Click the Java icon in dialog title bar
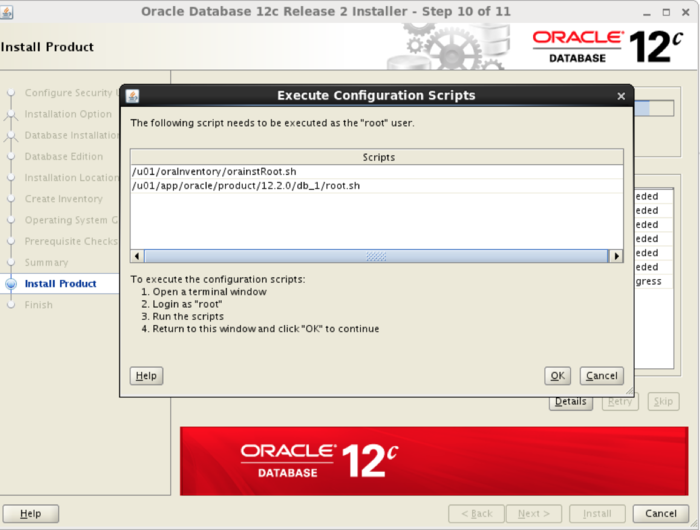The image size is (700, 530). tap(133, 96)
